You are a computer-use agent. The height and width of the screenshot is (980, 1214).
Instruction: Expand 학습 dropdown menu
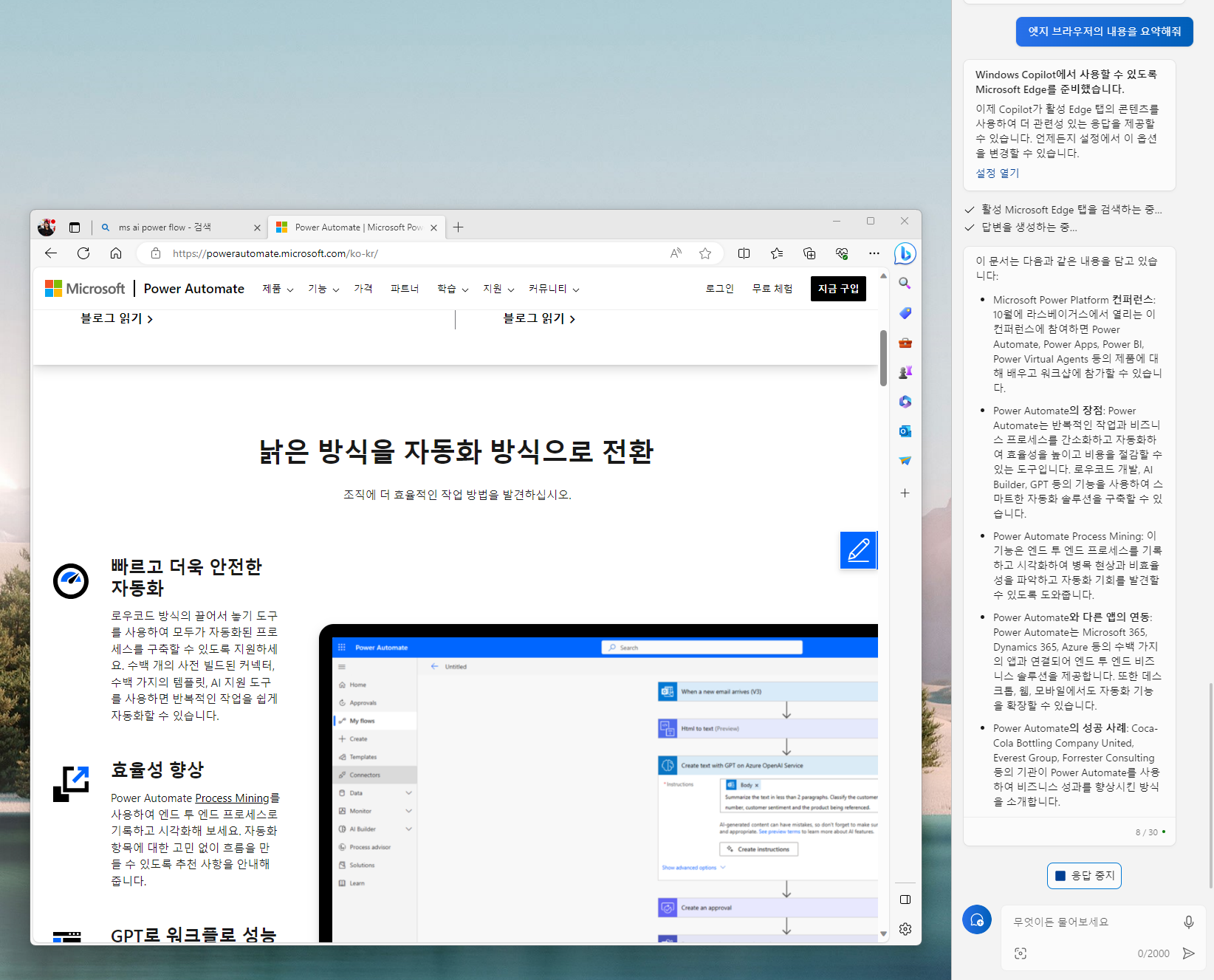(453, 289)
